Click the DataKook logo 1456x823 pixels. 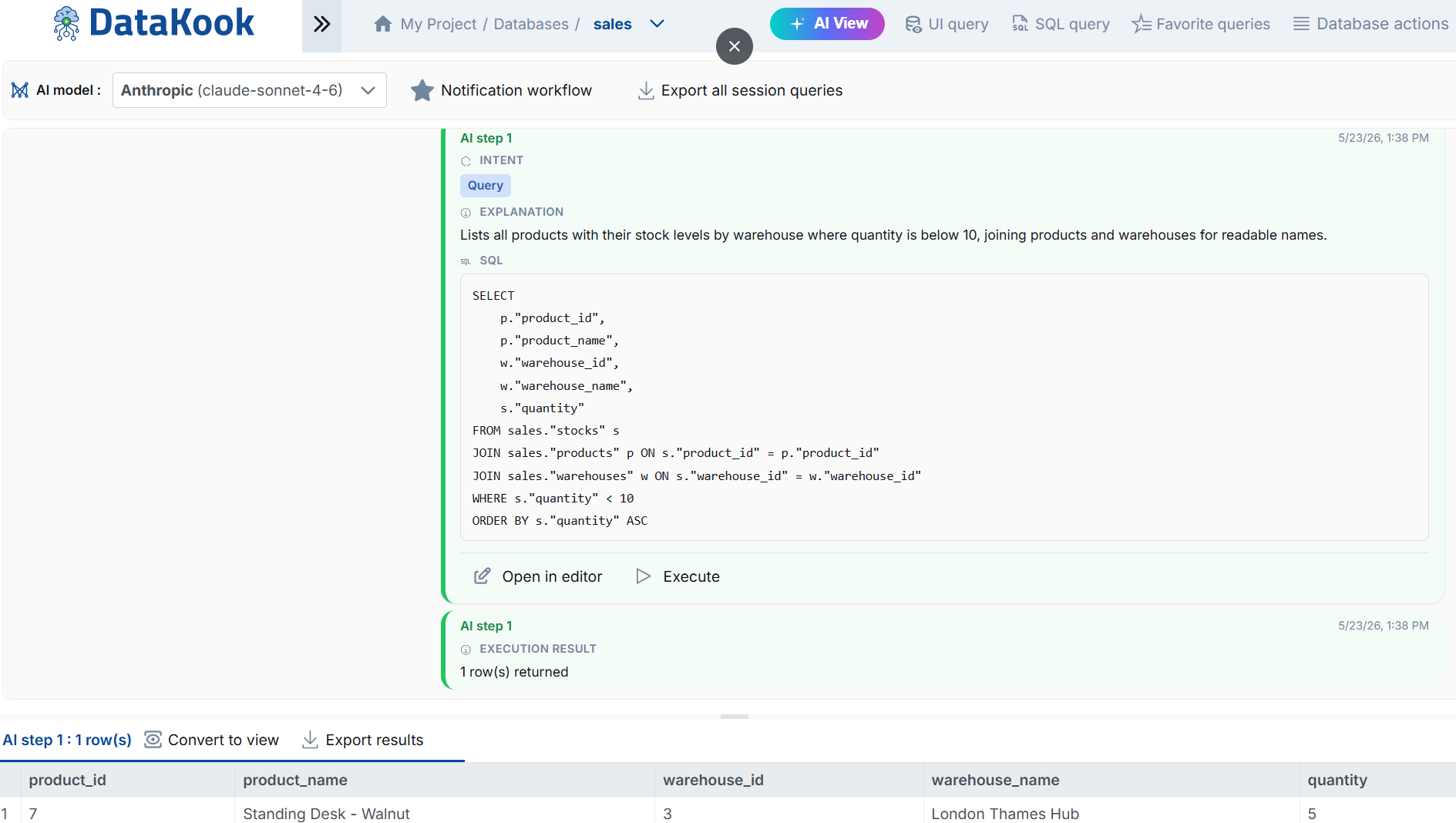(153, 23)
